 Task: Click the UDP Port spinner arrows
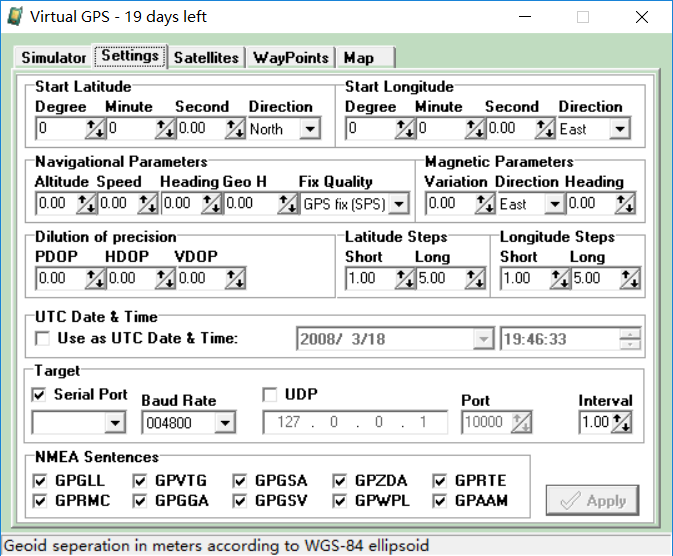[x=521, y=422]
